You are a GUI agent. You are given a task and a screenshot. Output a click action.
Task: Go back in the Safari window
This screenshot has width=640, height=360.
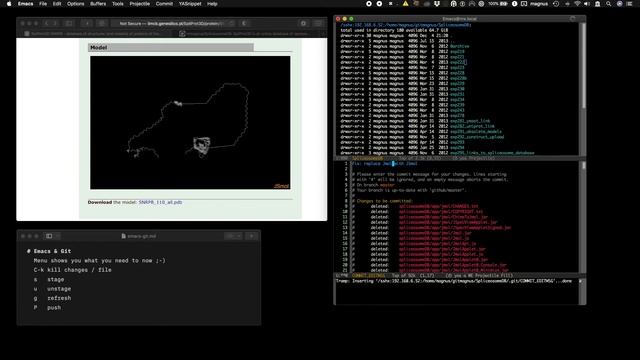point(46,24)
